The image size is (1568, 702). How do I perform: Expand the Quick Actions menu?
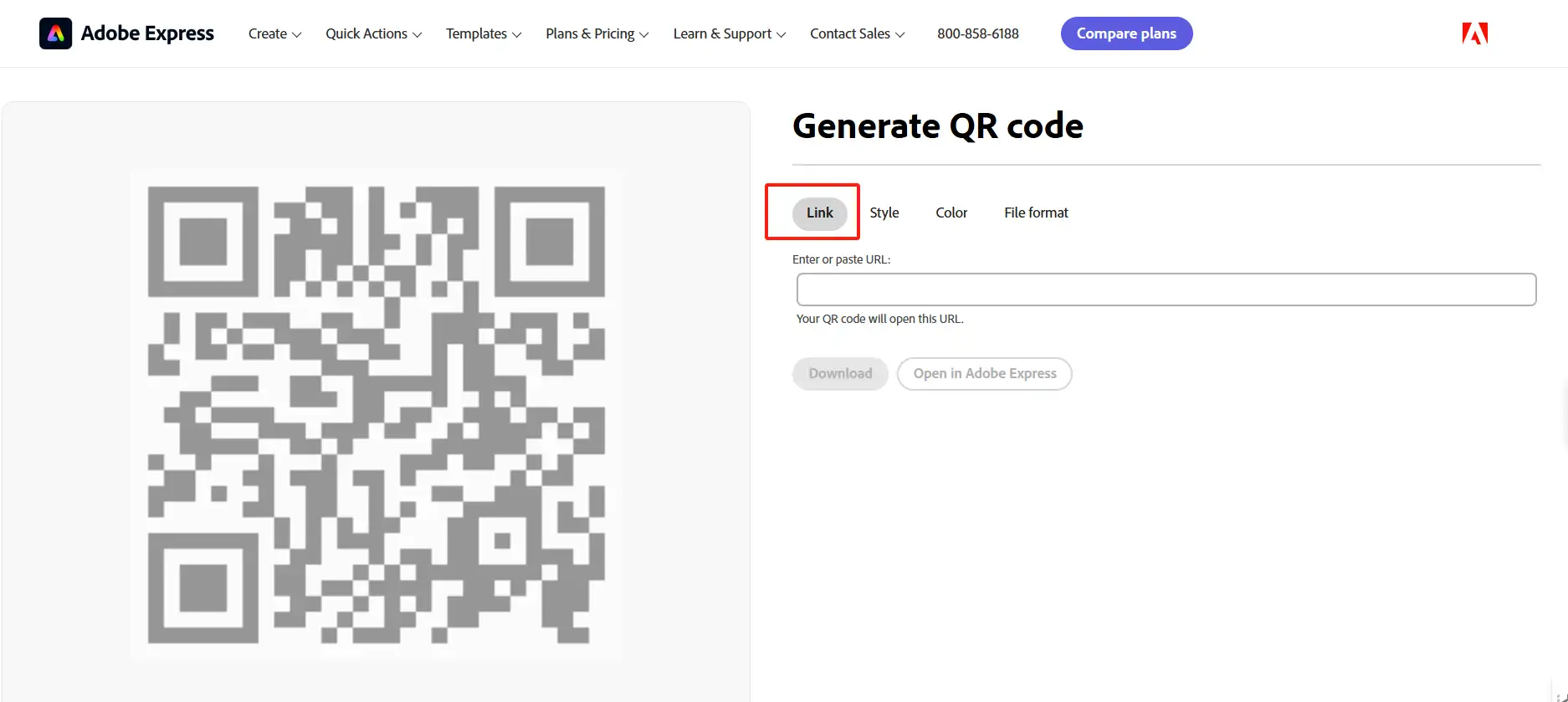click(x=373, y=33)
